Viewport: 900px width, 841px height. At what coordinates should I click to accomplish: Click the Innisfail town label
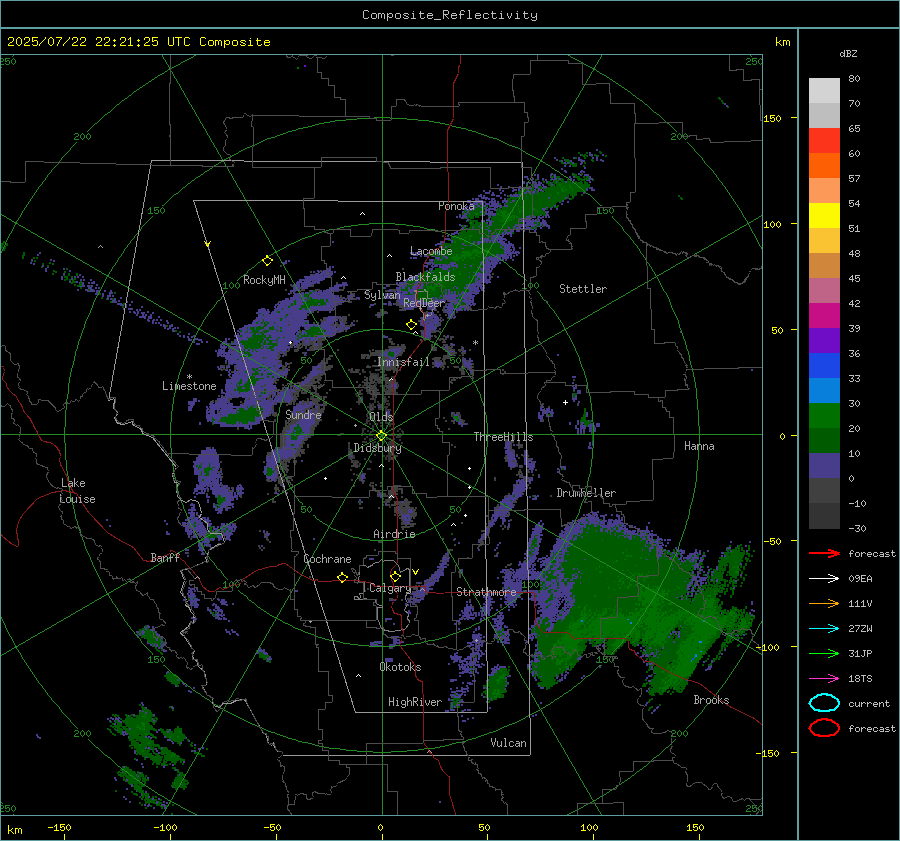[403, 362]
